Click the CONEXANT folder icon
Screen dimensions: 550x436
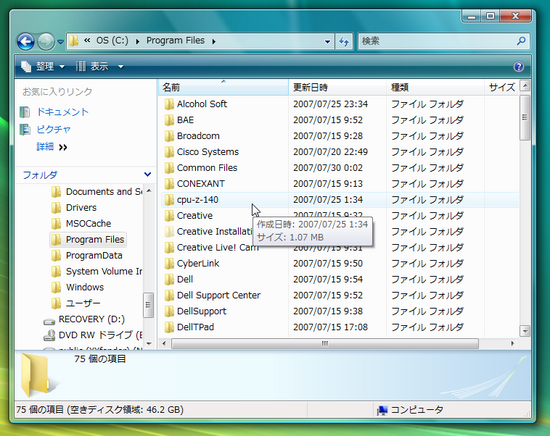point(169,184)
